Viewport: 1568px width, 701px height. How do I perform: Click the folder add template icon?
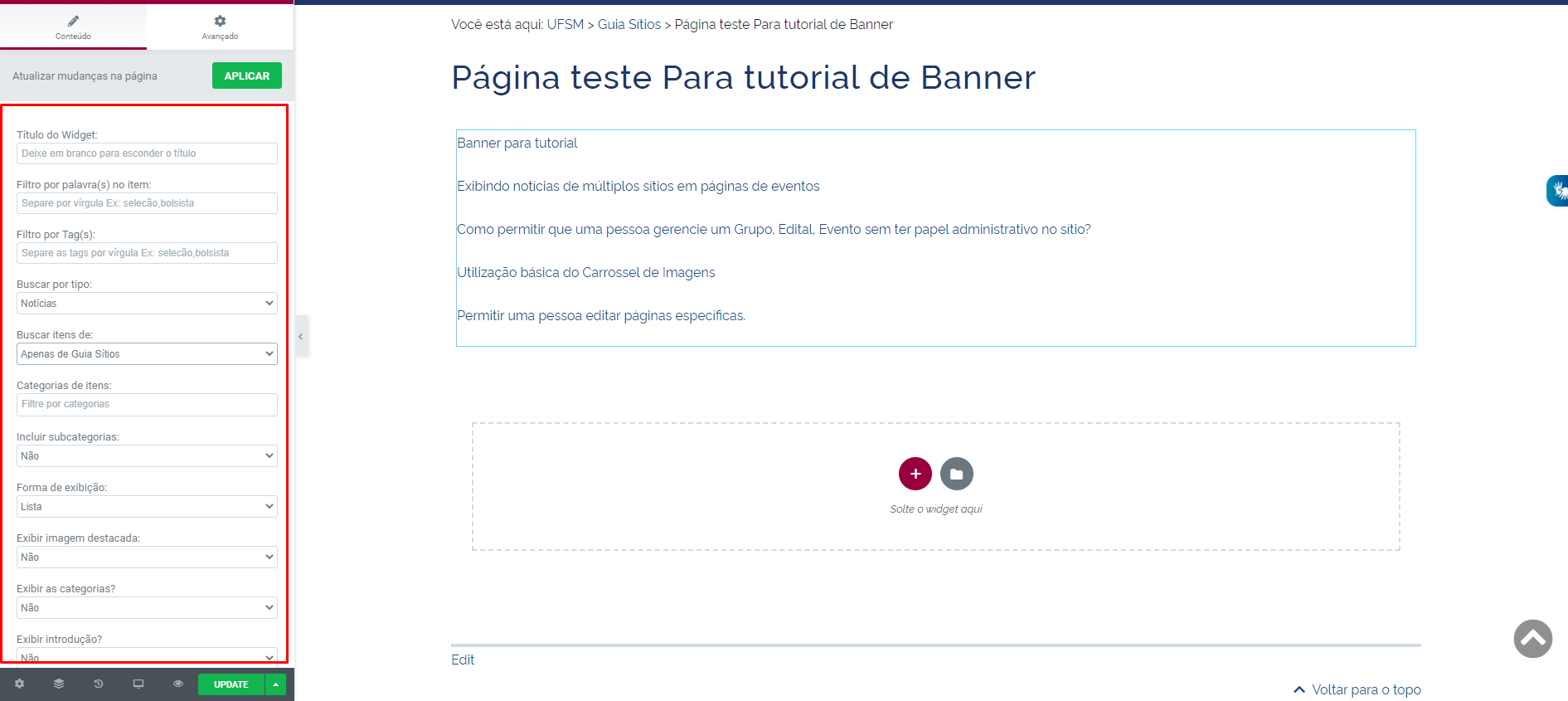956,474
